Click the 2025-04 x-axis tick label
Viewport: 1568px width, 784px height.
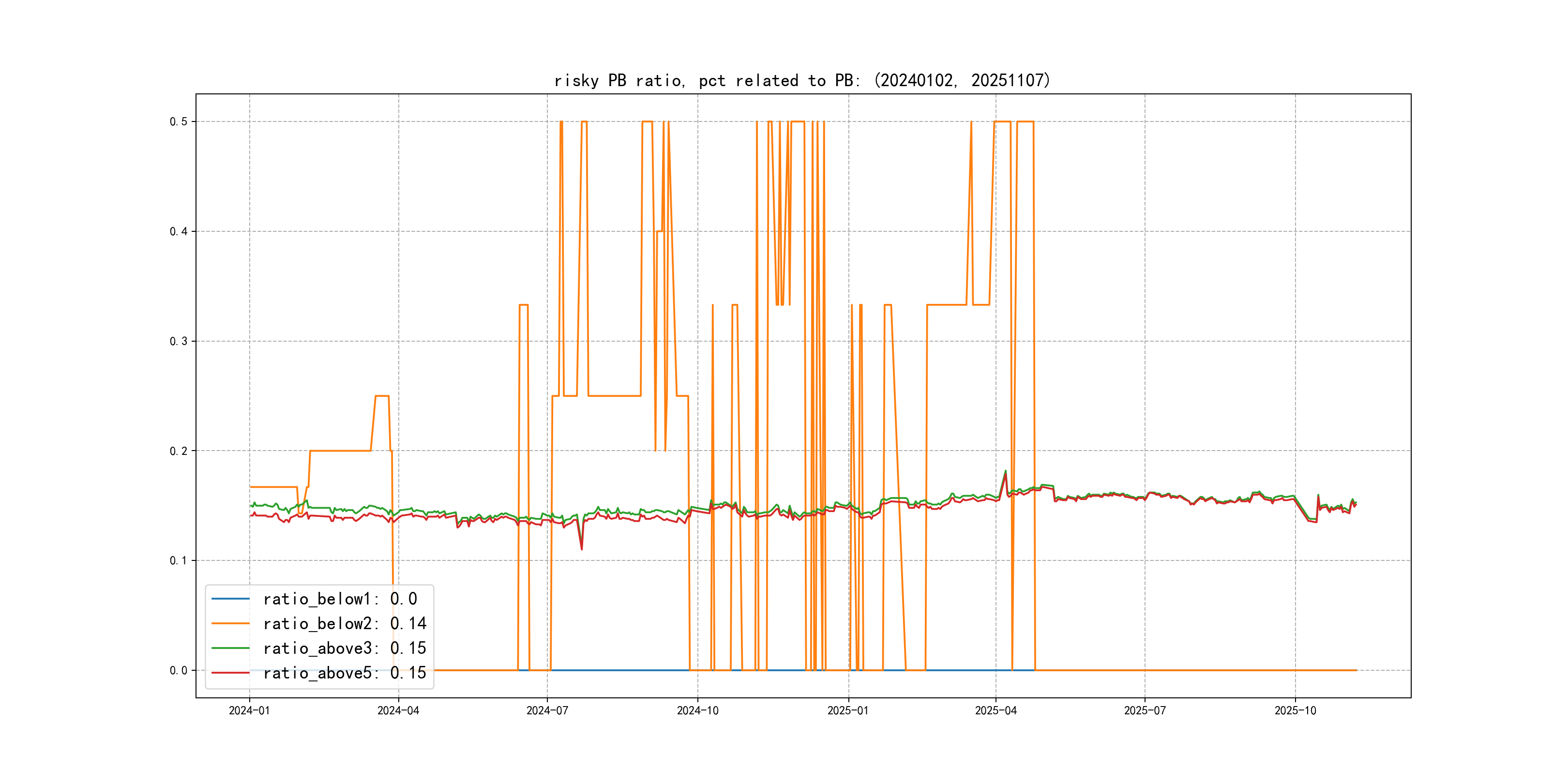click(x=996, y=710)
